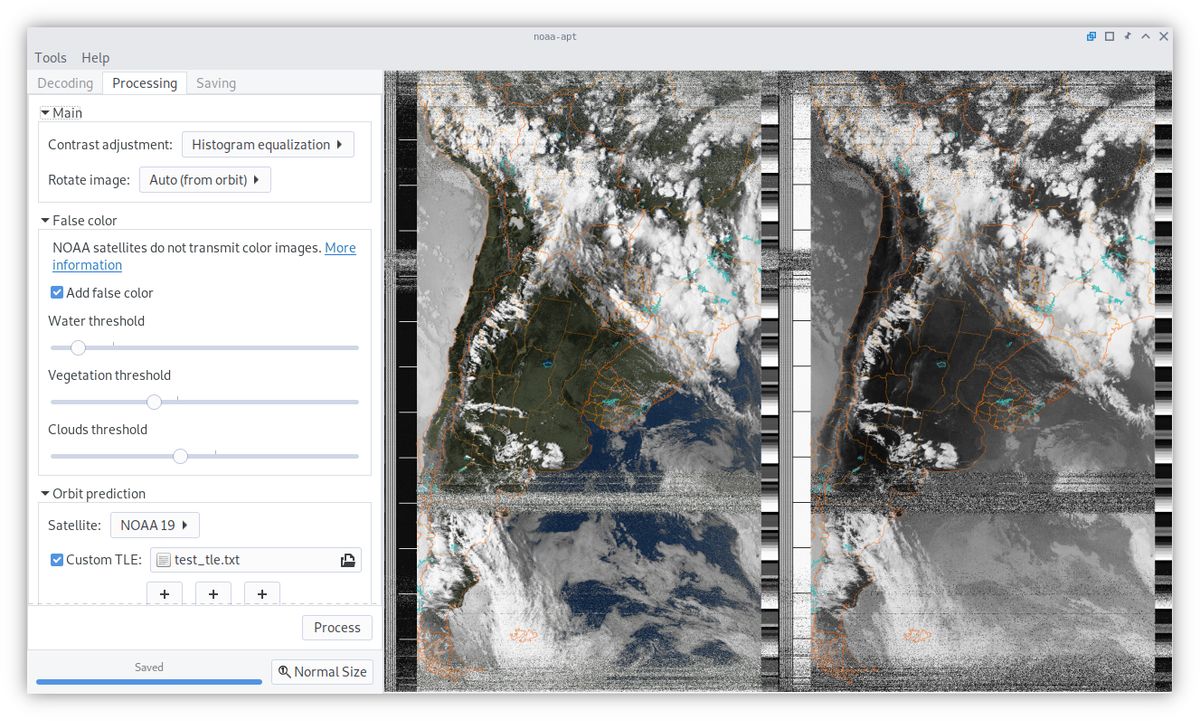1200x721 pixels.
Task: Click the magnifier icon on Normal Size
Action: 284,672
